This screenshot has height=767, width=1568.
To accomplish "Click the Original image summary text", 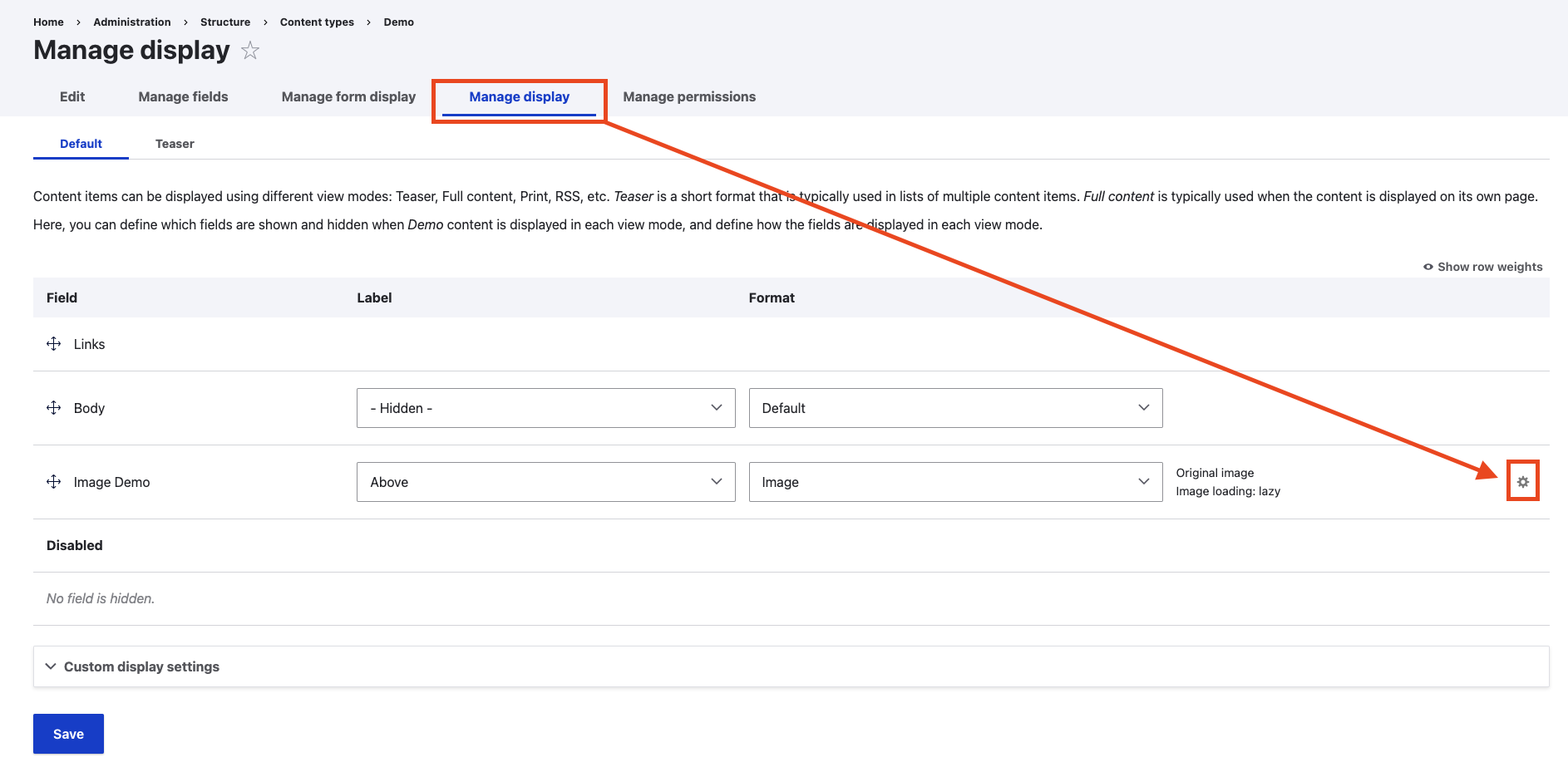I will pos(1215,473).
